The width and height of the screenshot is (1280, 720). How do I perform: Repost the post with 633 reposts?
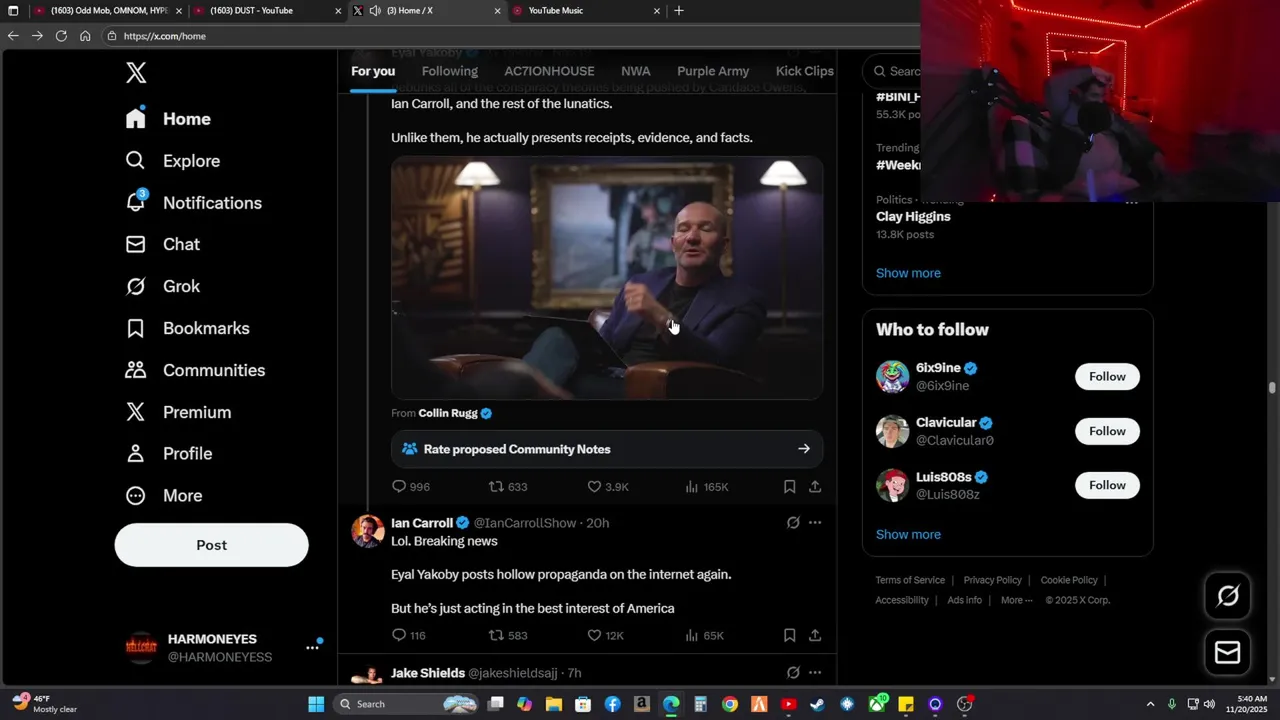point(507,487)
